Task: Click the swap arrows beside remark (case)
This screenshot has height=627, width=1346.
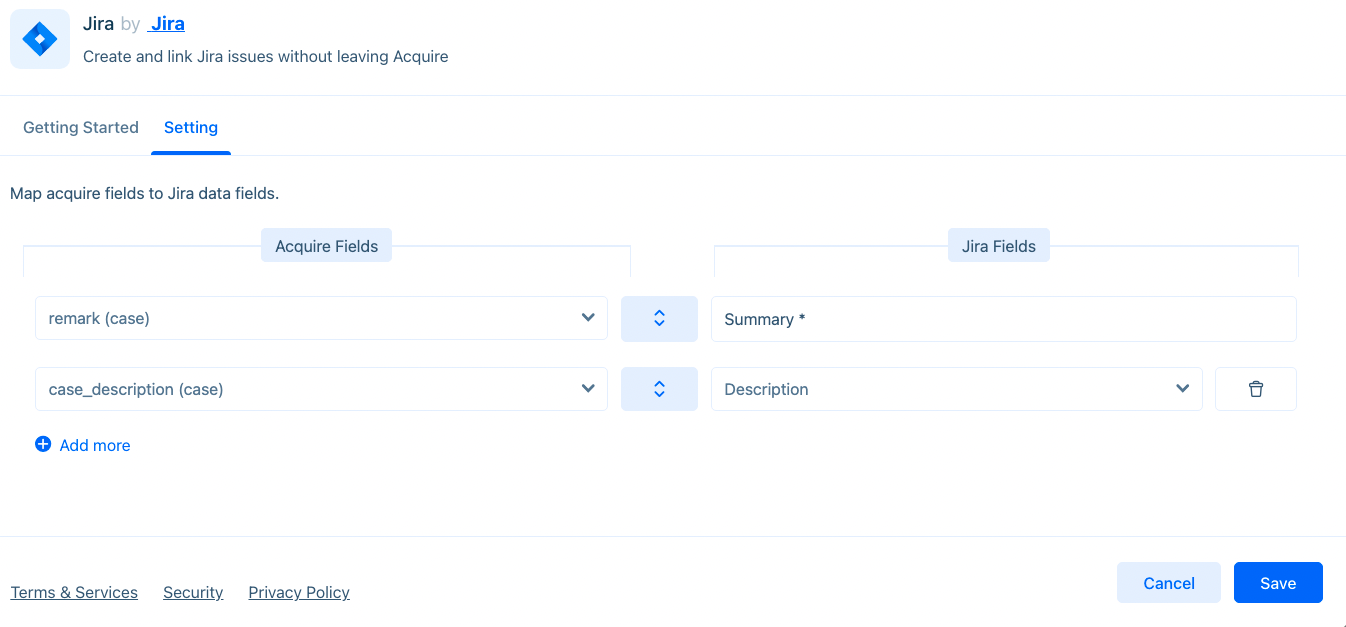Action: [x=659, y=319]
